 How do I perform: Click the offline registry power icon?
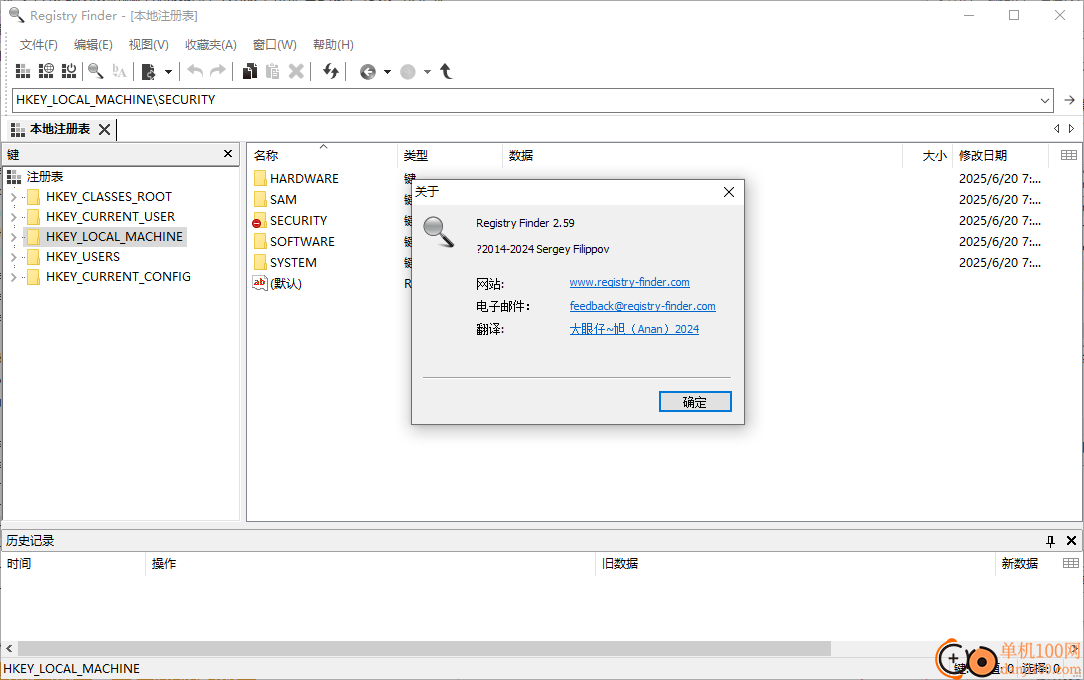(x=69, y=71)
